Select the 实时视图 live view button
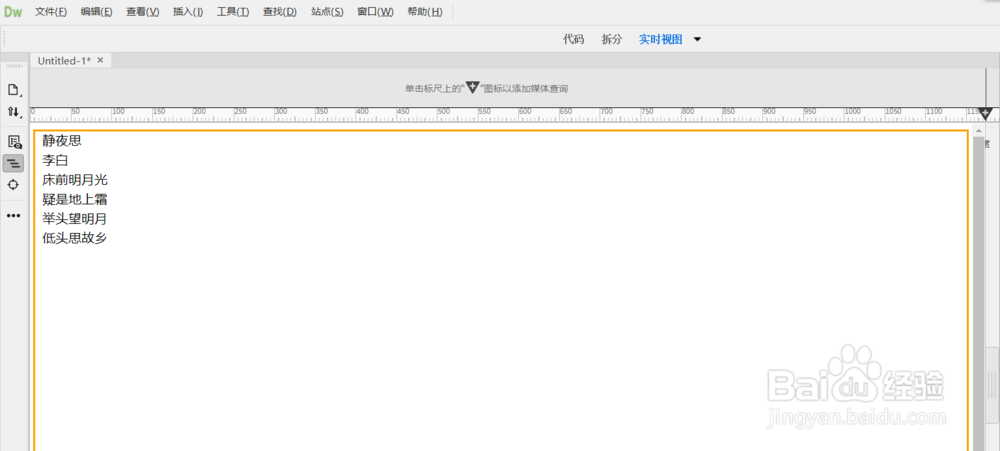 tap(661, 40)
